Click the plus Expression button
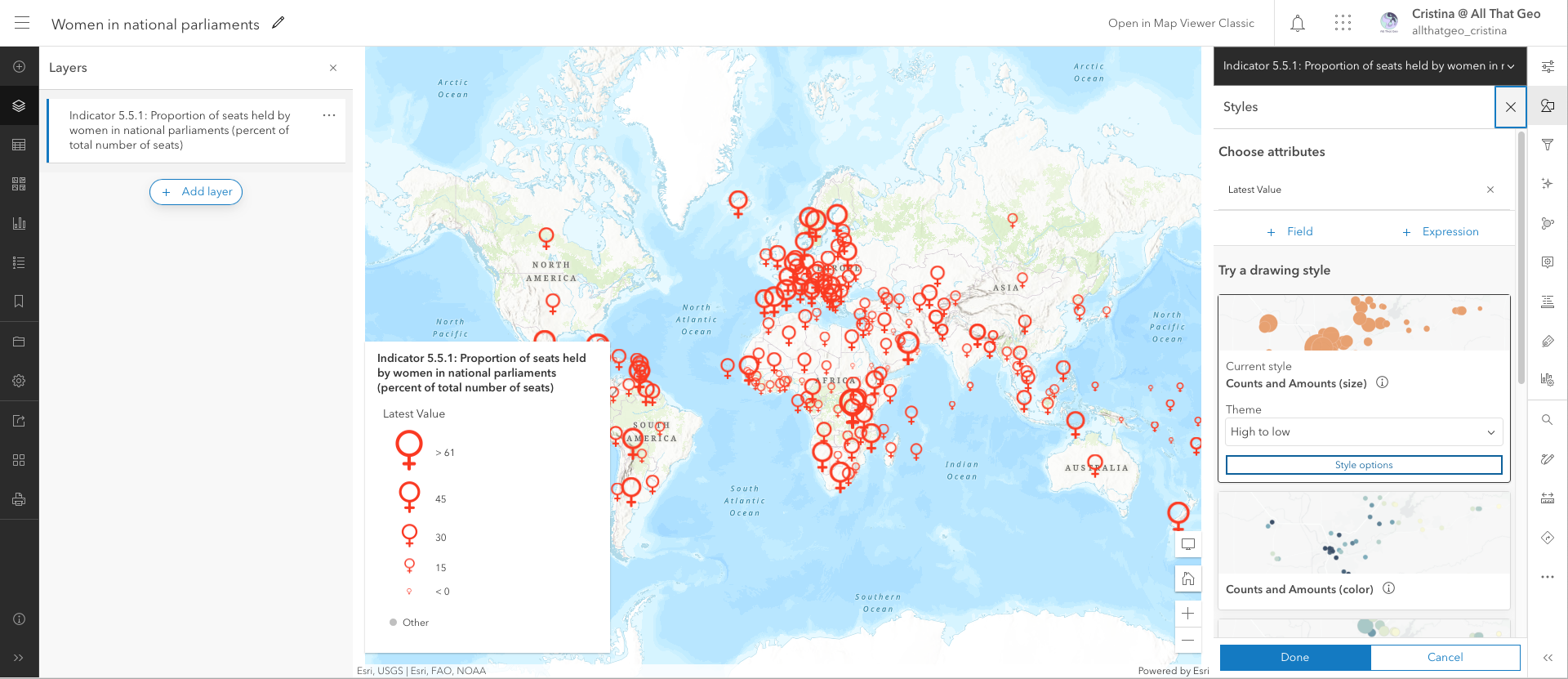This screenshot has width=1568, height=679. (x=1441, y=232)
